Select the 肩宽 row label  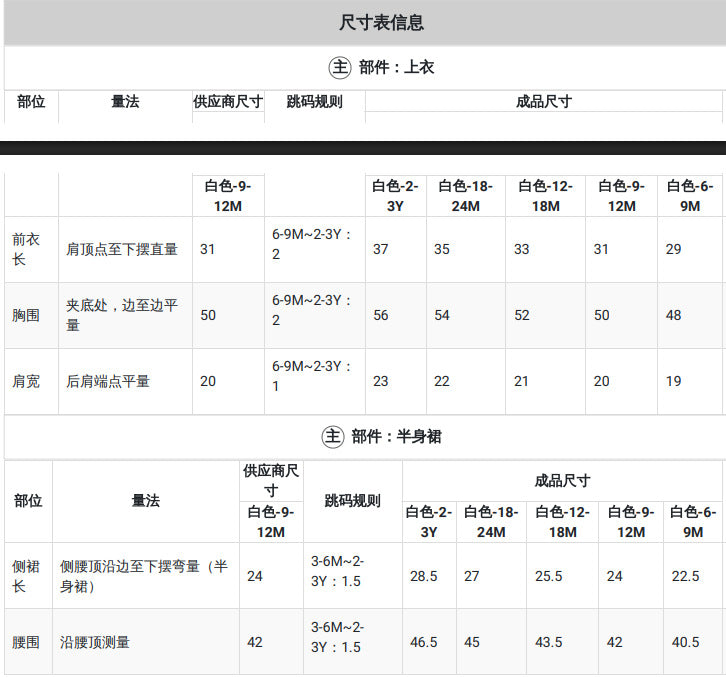tap(26, 381)
